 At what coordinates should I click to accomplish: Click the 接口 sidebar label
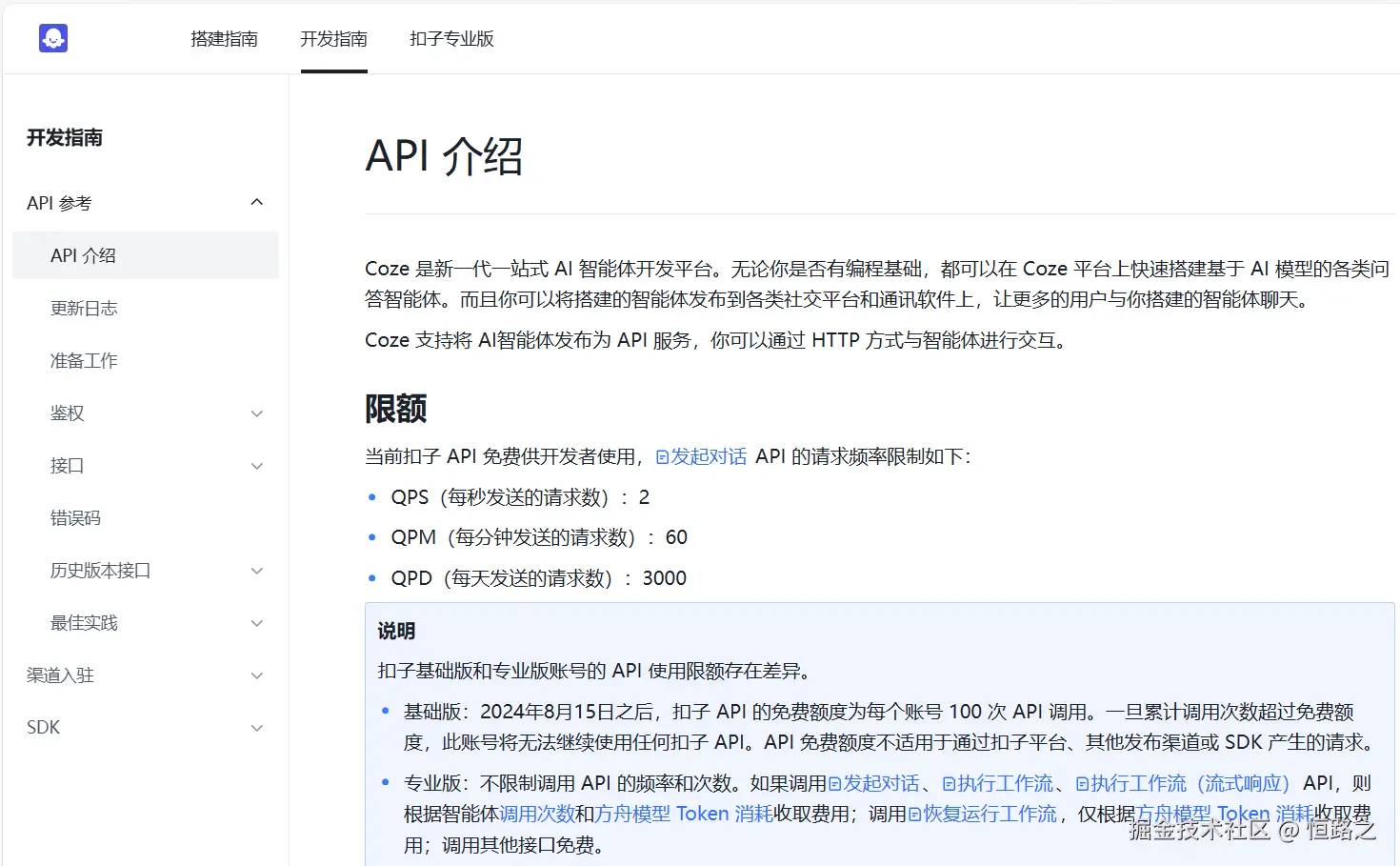coord(67,465)
